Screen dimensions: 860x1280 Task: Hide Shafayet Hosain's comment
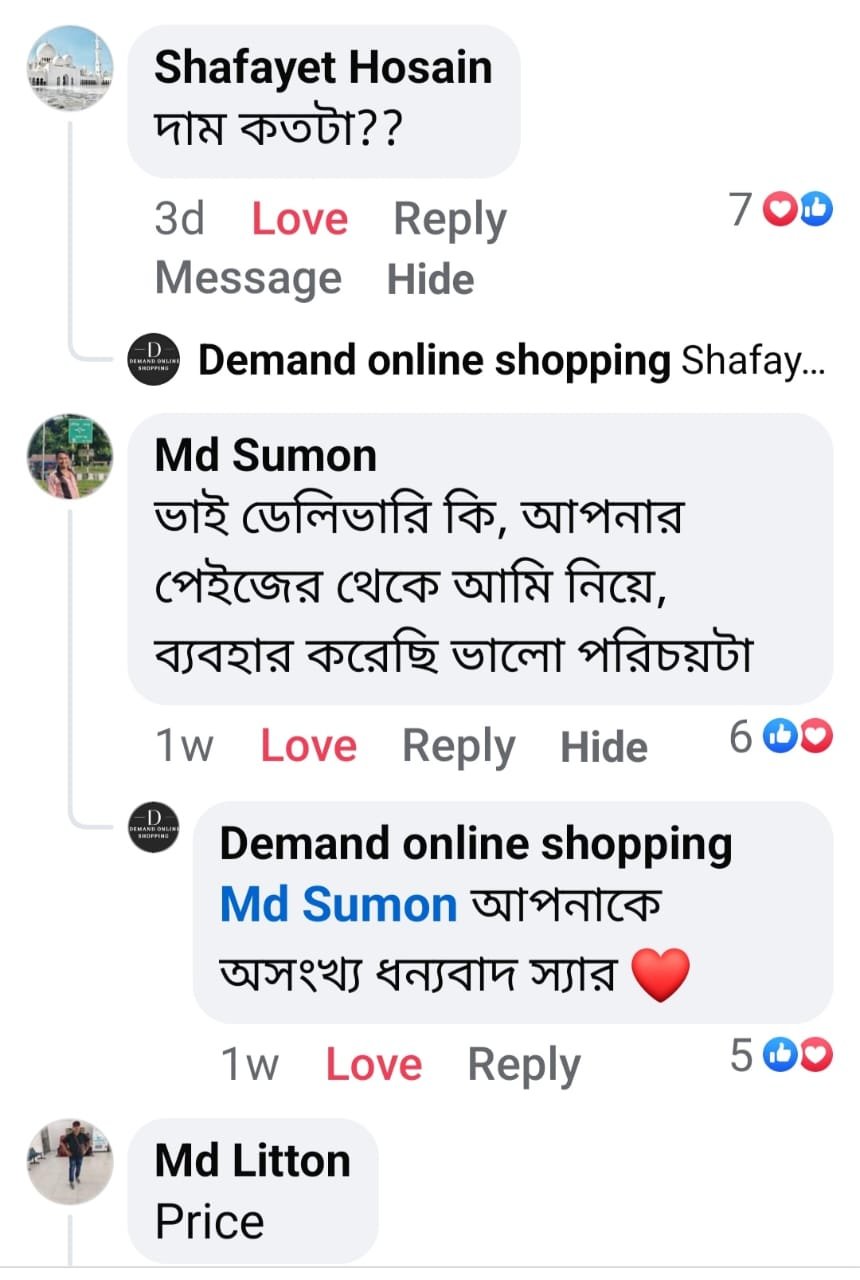tap(430, 278)
